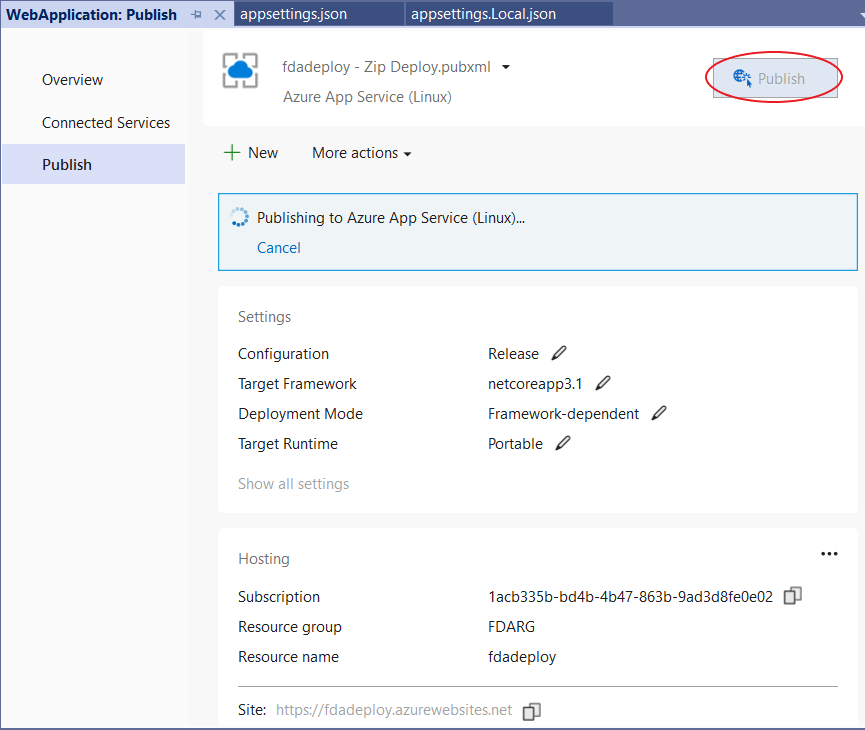Switch to the appsettings.json tab

[x=319, y=14]
